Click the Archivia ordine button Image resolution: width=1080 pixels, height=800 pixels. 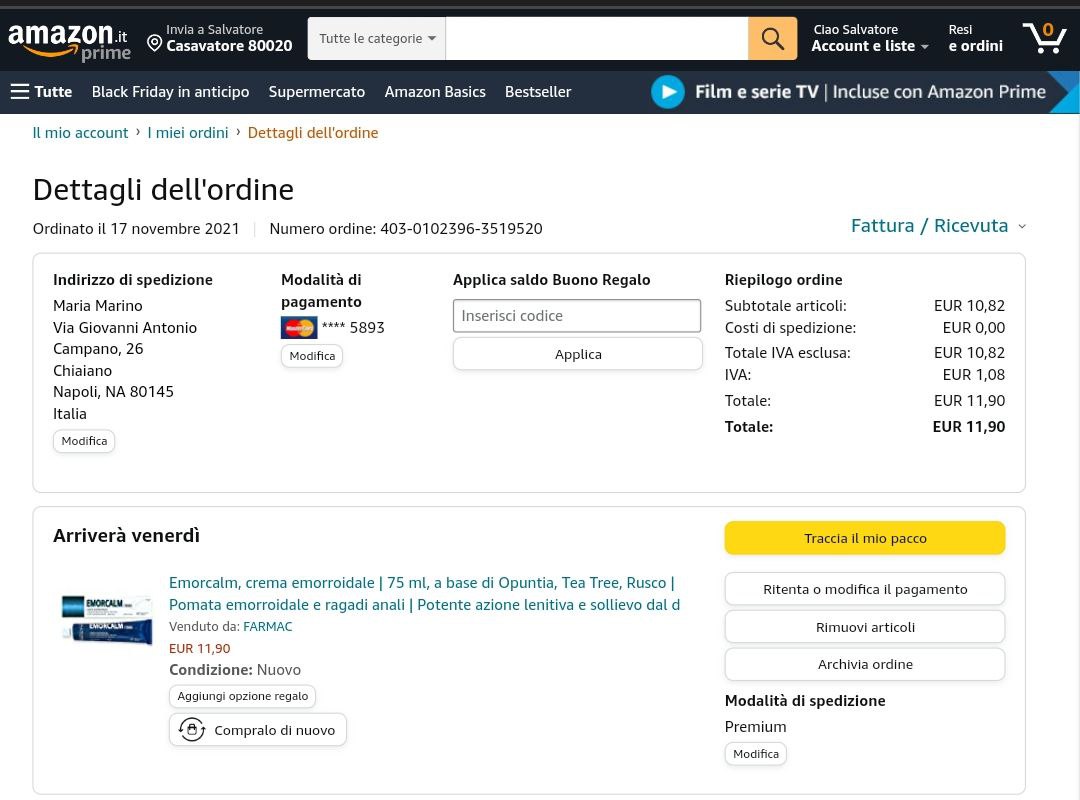[864, 664]
